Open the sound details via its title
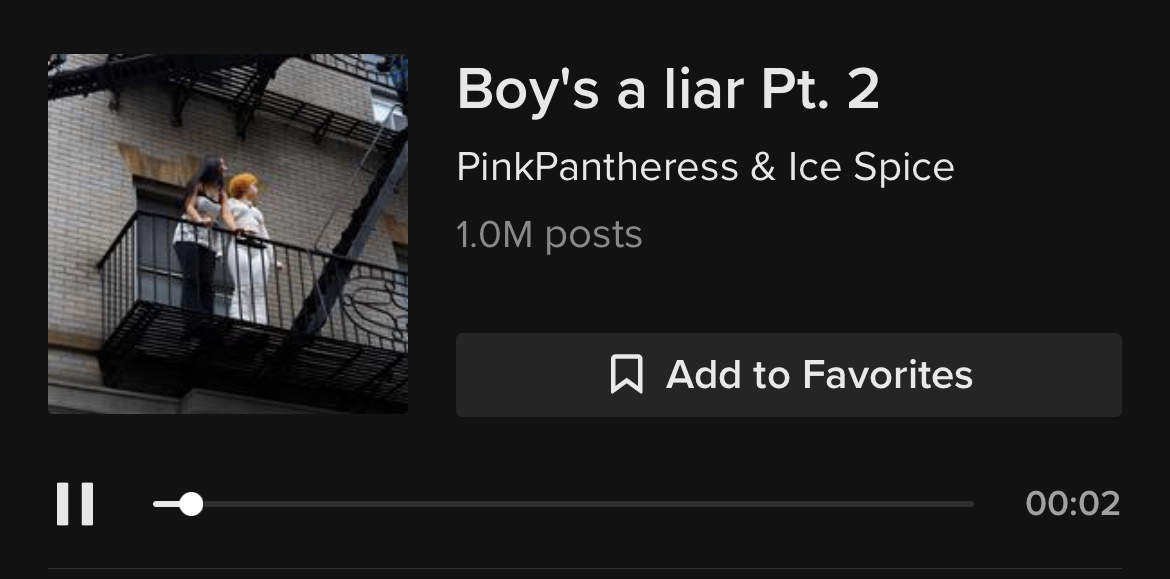Screen dimensions: 1170x579 [668, 90]
